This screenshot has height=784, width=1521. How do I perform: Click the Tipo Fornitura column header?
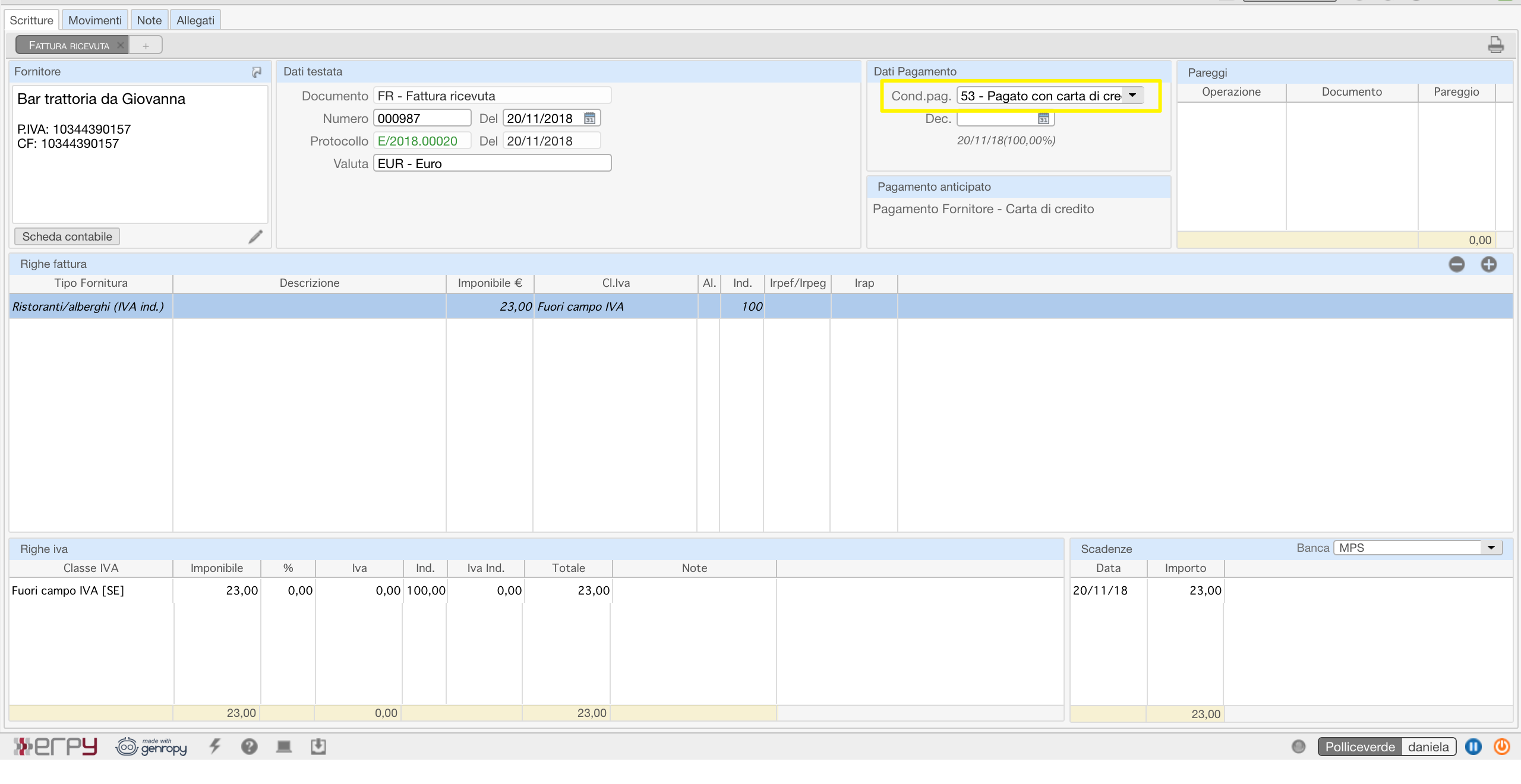tap(91, 283)
